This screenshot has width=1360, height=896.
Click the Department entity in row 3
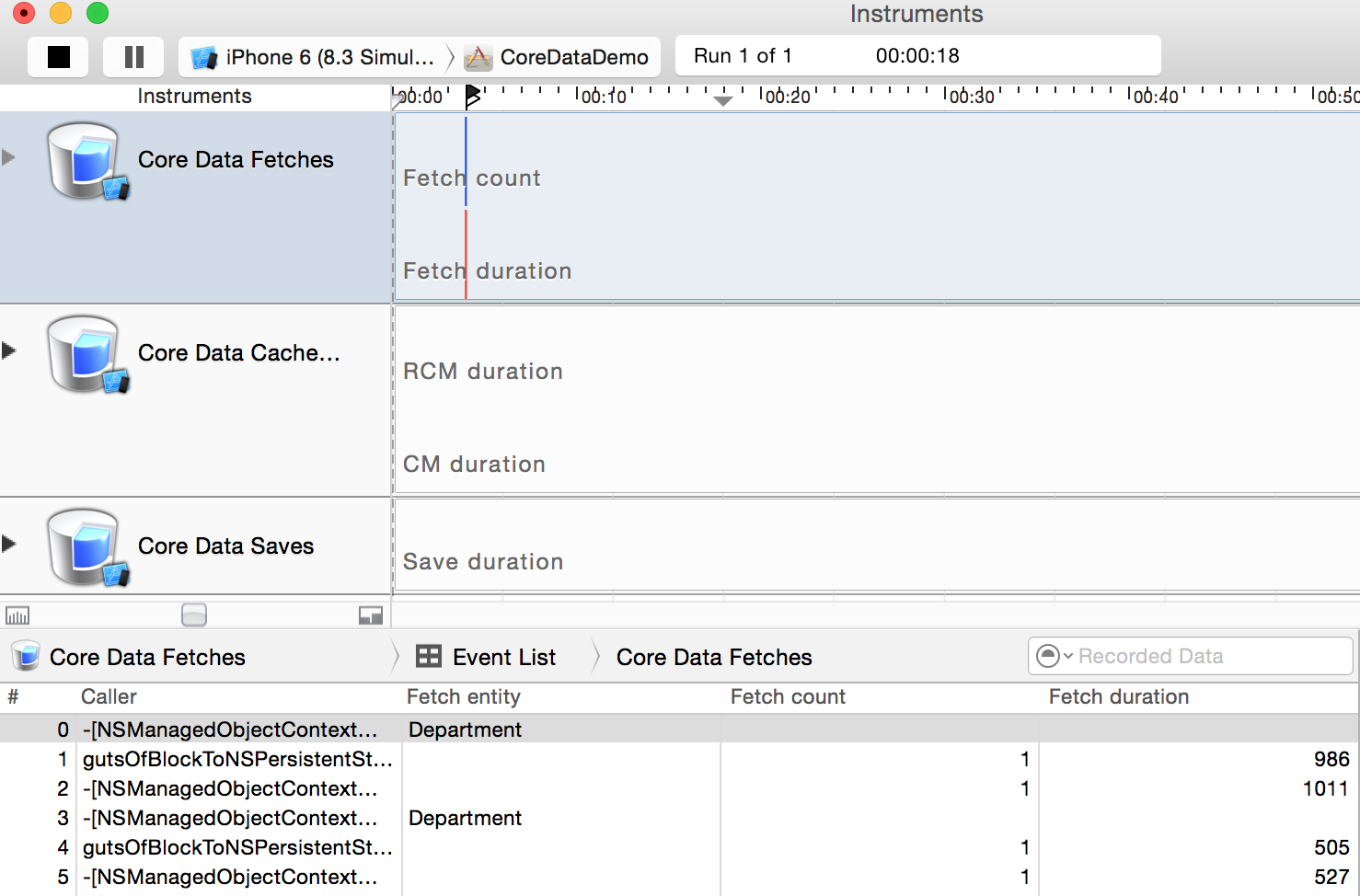point(465,818)
